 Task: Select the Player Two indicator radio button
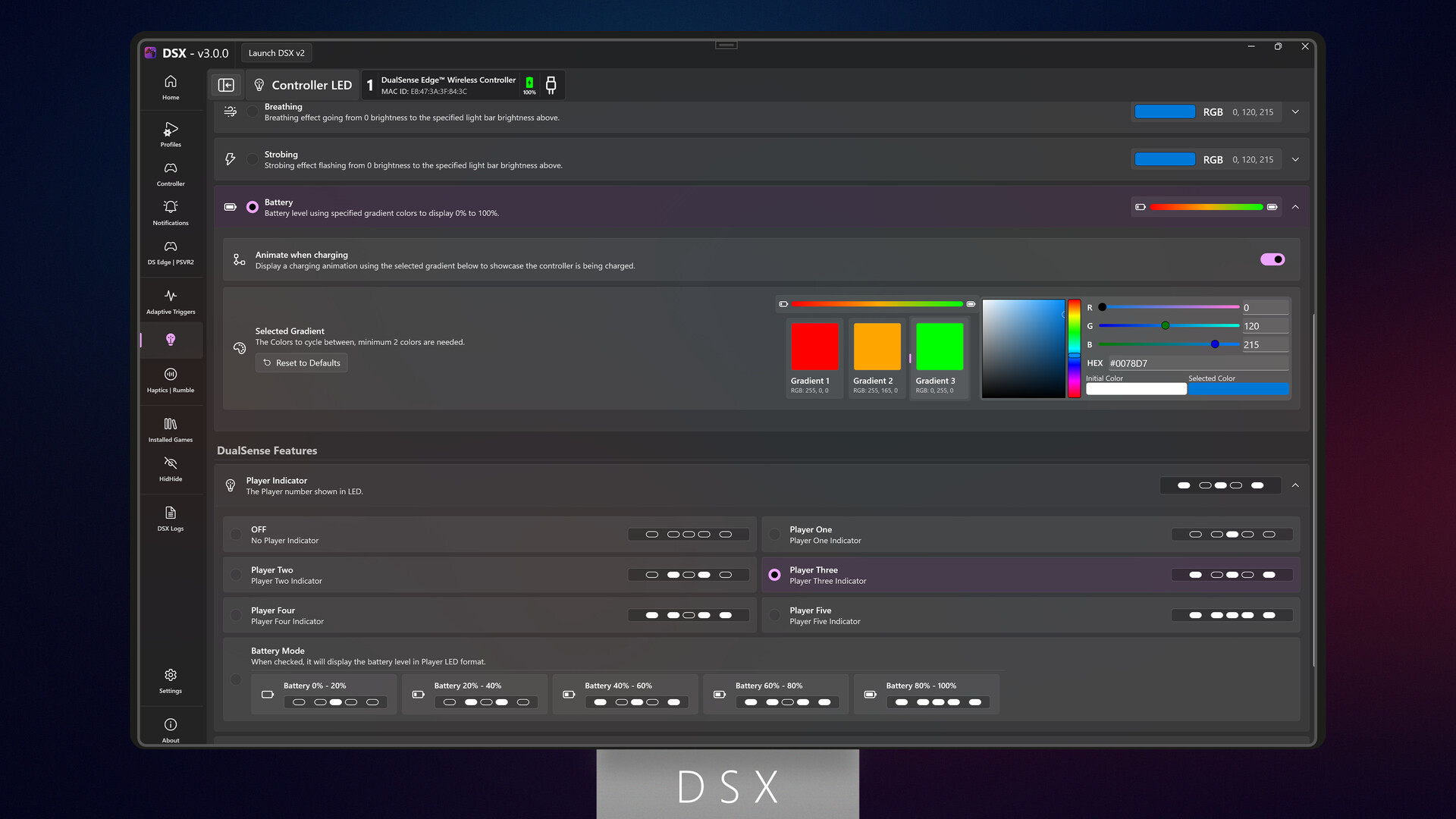[236, 574]
